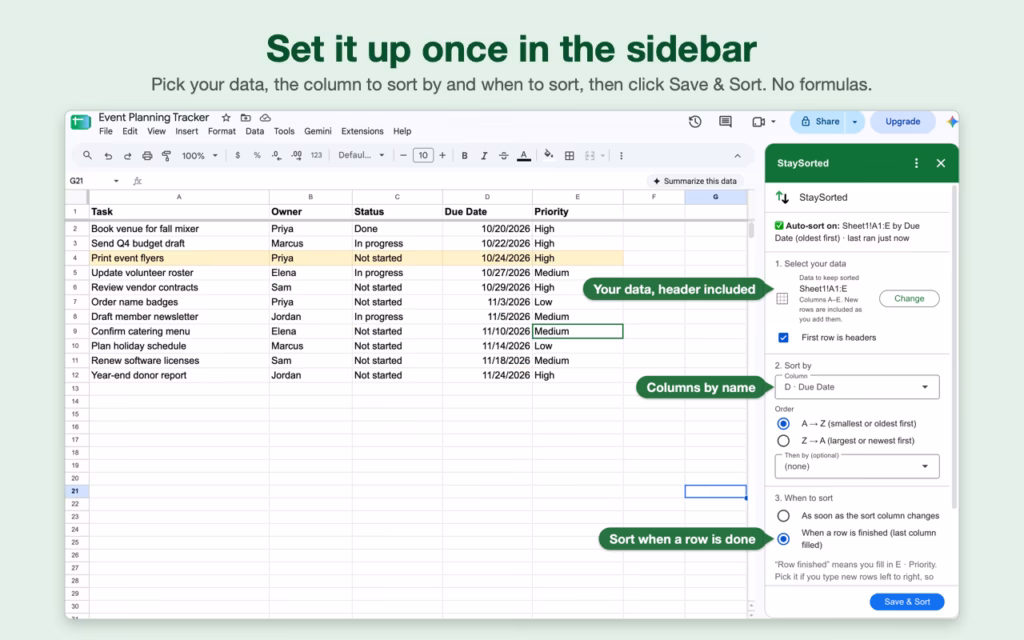Click the Google Sheets home icon
1024x640 pixels.
point(80,122)
